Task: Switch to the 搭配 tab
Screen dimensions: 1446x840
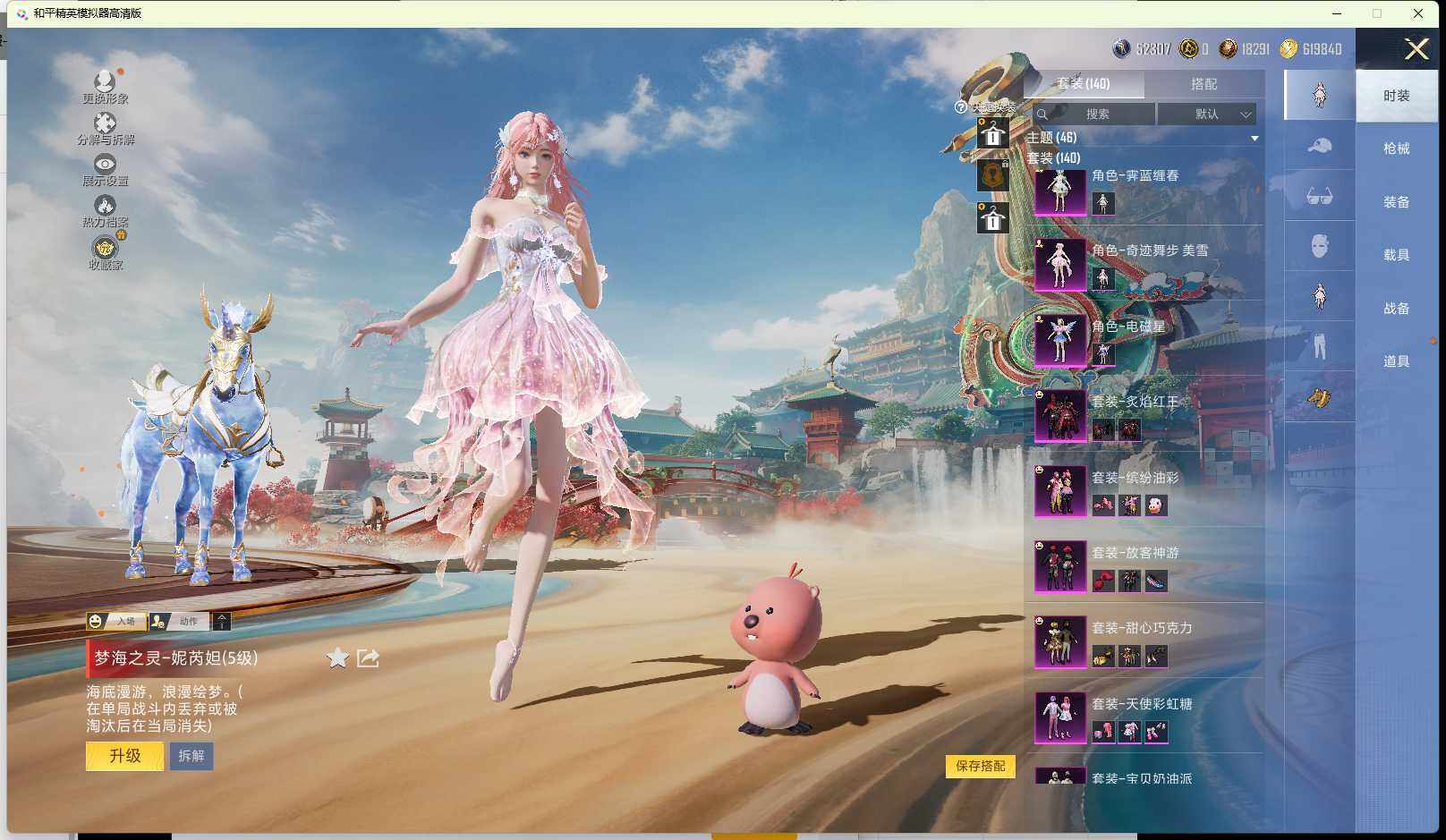Action: [x=1204, y=84]
